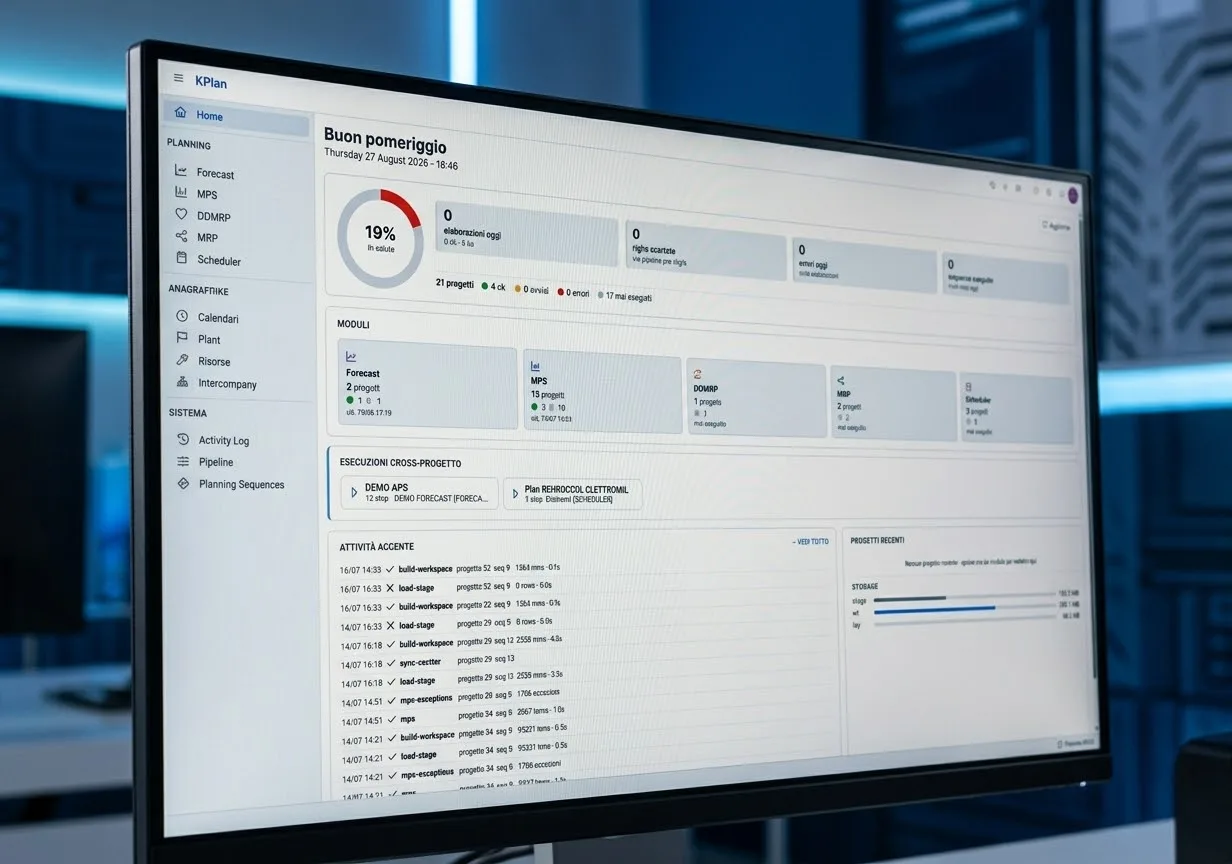Click the MPS module card bar icon
Image resolution: width=1232 pixels, height=864 pixels.
536,367
